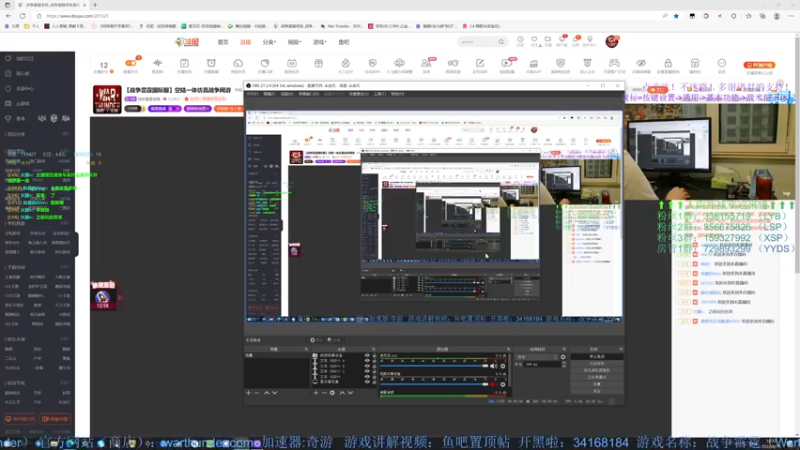Open the watch history clock icon
Screen dimensions: 800x450
[x=520, y=40]
